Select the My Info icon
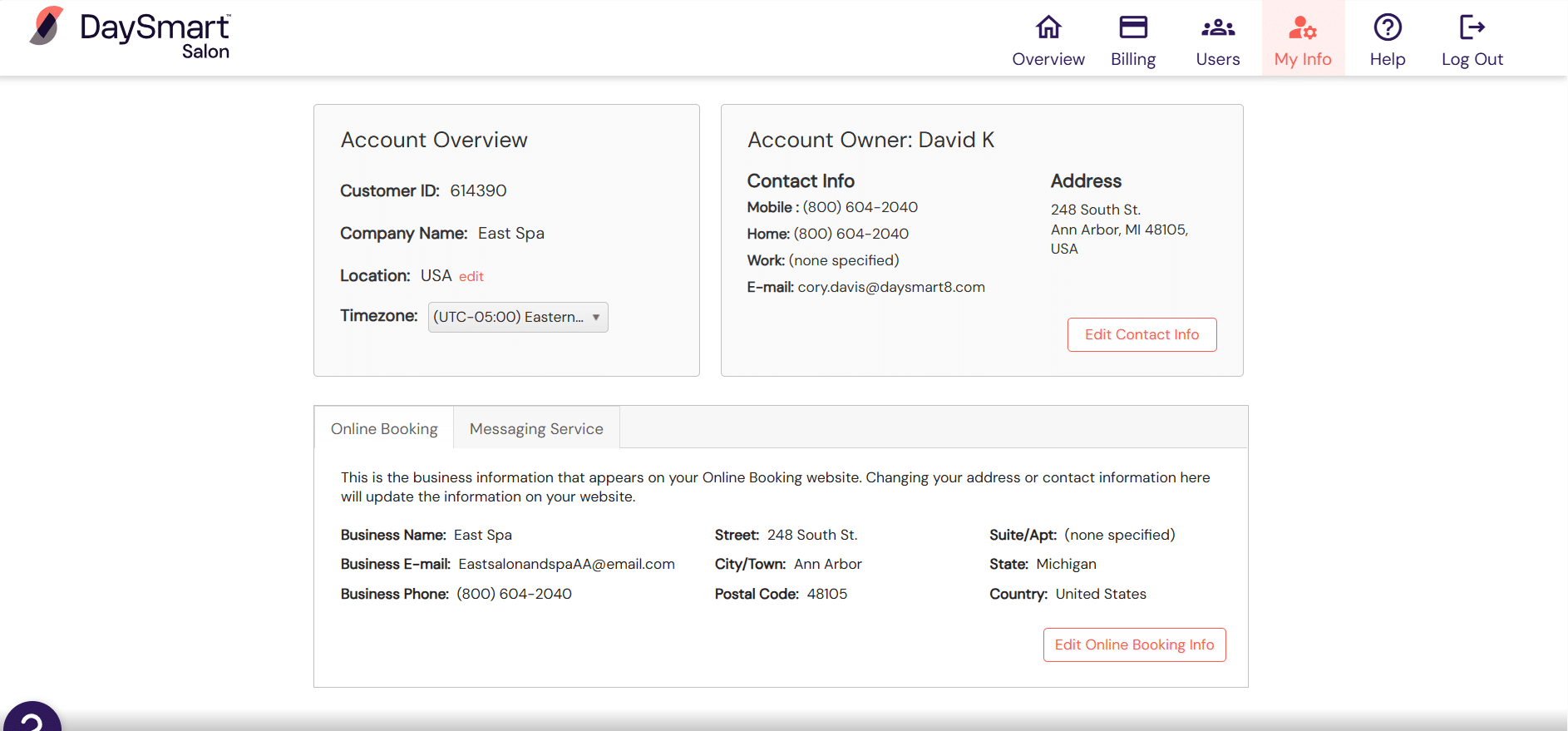Image resolution: width=1568 pixels, height=731 pixels. pyautogui.click(x=1303, y=28)
